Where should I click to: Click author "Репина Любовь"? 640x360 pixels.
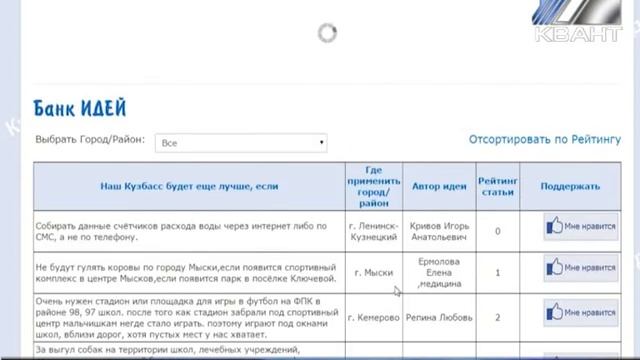click(x=439, y=318)
